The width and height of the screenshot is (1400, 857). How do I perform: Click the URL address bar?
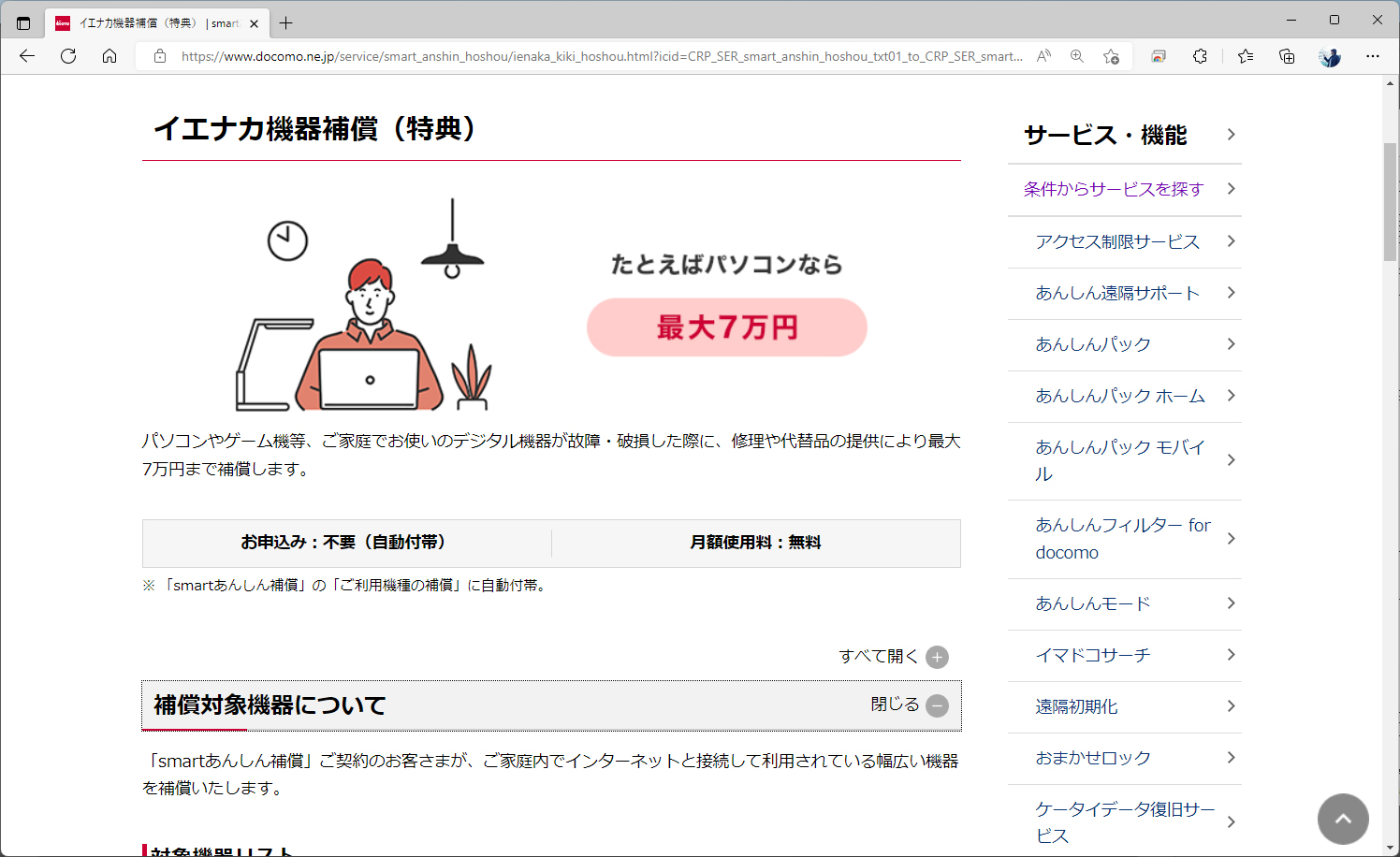coord(601,56)
